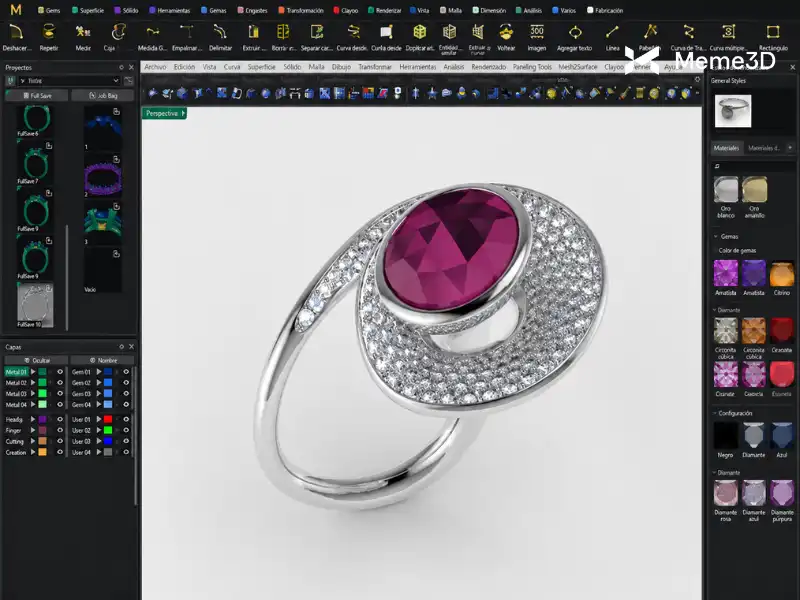Image resolution: width=800 pixels, height=600 pixels.
Task: Click the folder icon beside project dropdown
Action: pos(129,81)
